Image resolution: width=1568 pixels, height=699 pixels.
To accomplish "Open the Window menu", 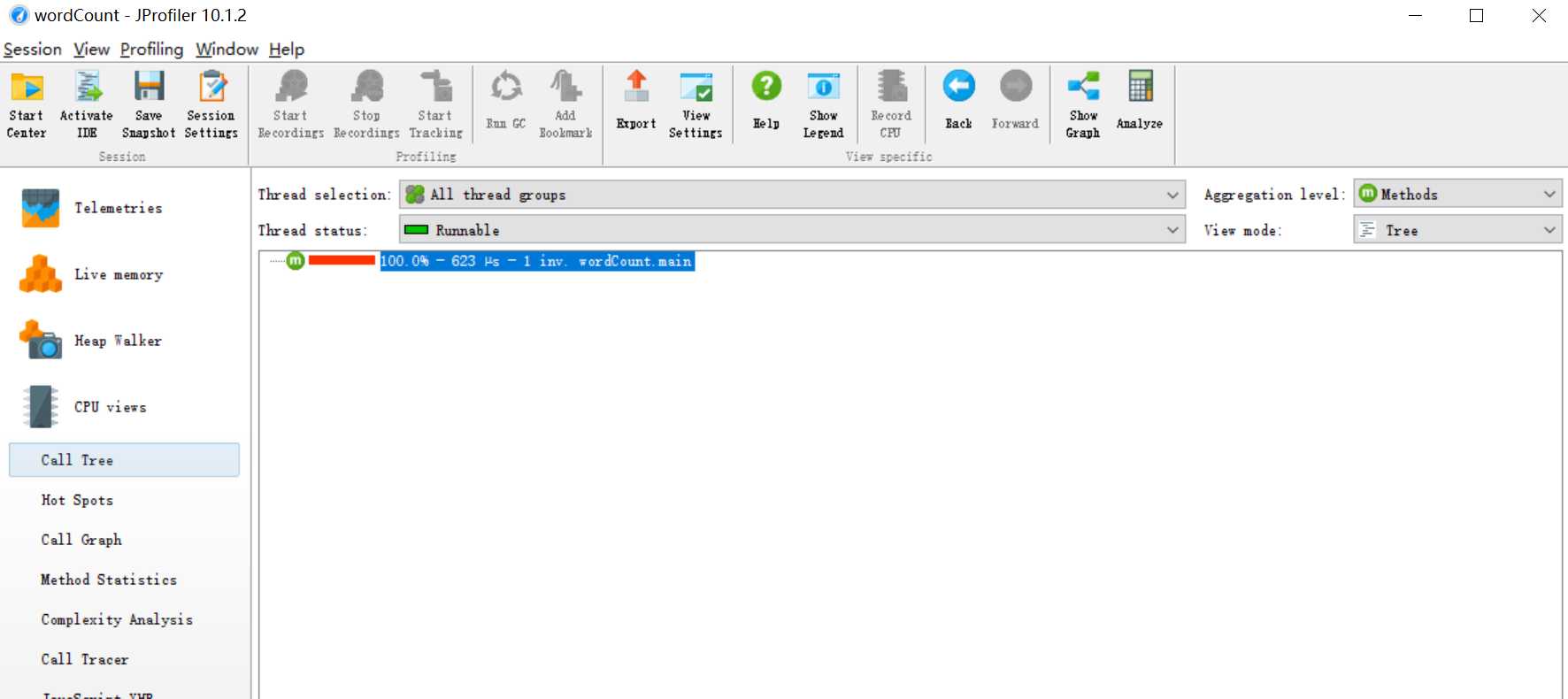I will coord(227,50).
